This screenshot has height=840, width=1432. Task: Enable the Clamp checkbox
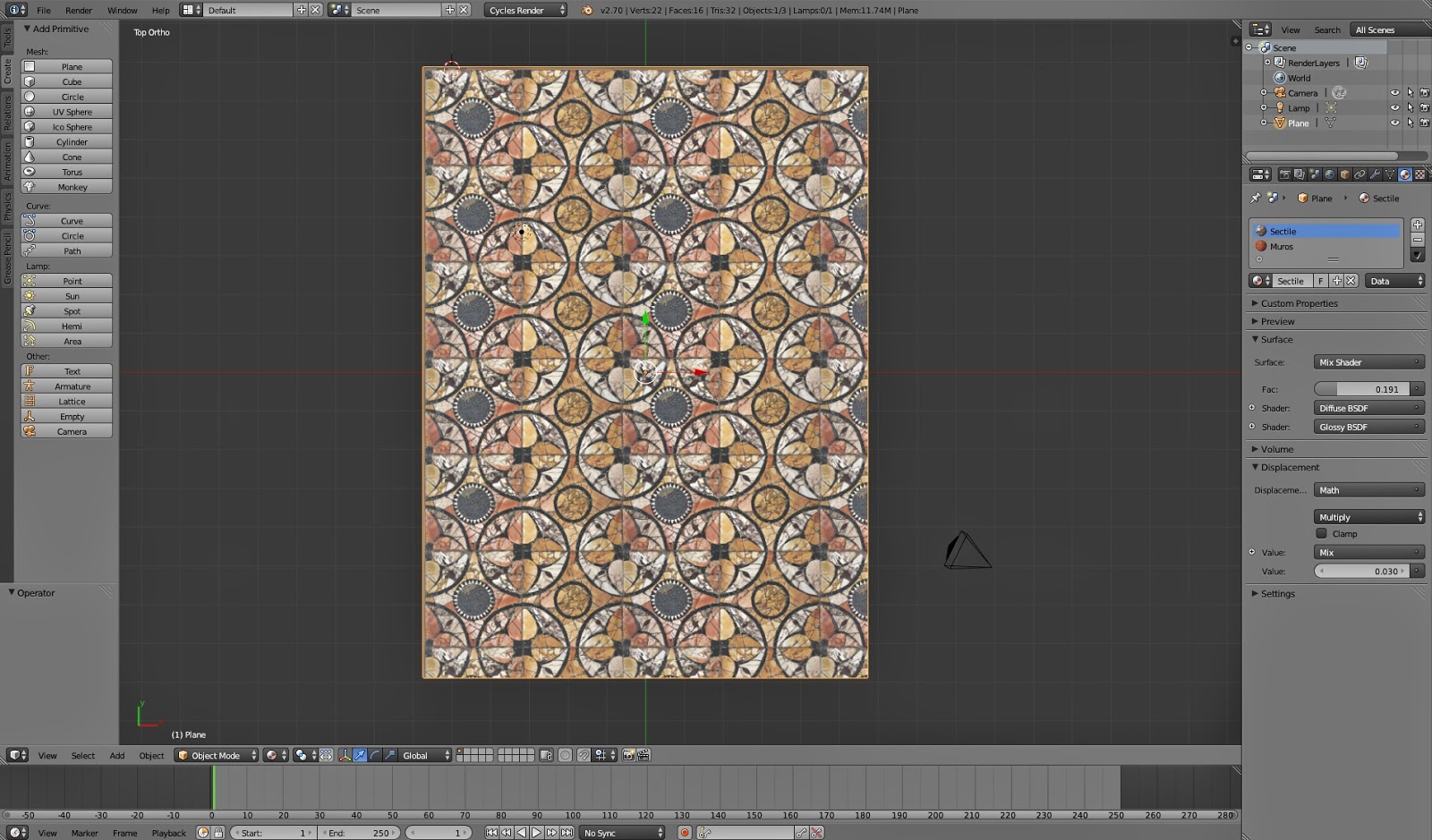[x=1321, y=534]
